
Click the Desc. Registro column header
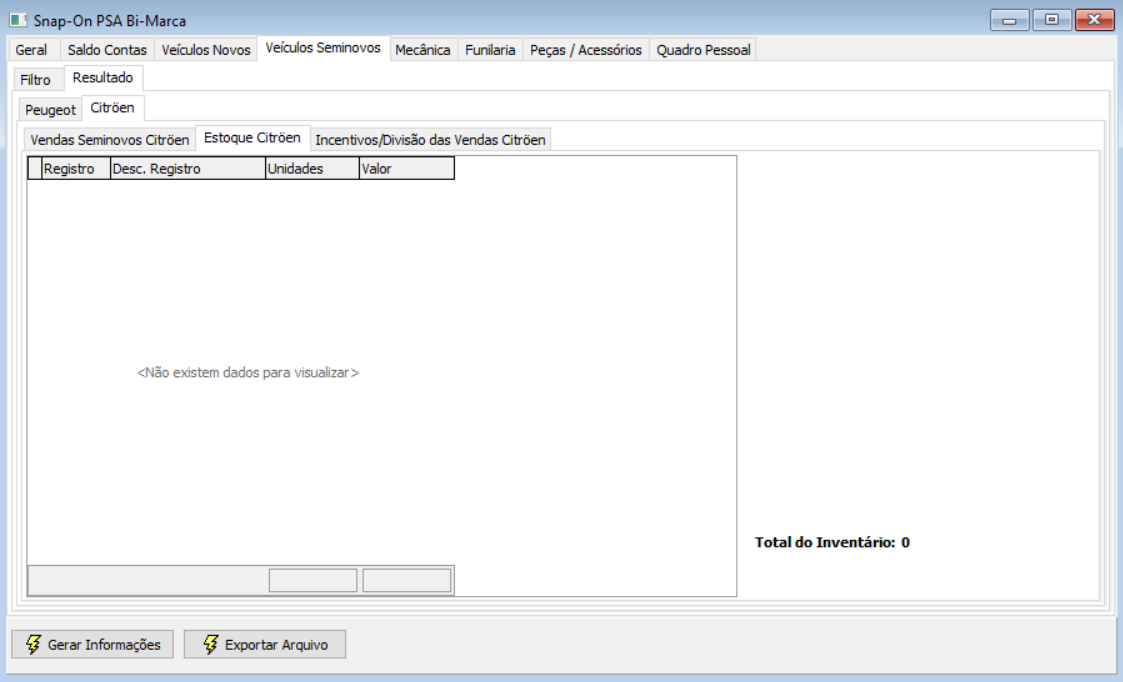coord(188,168)
